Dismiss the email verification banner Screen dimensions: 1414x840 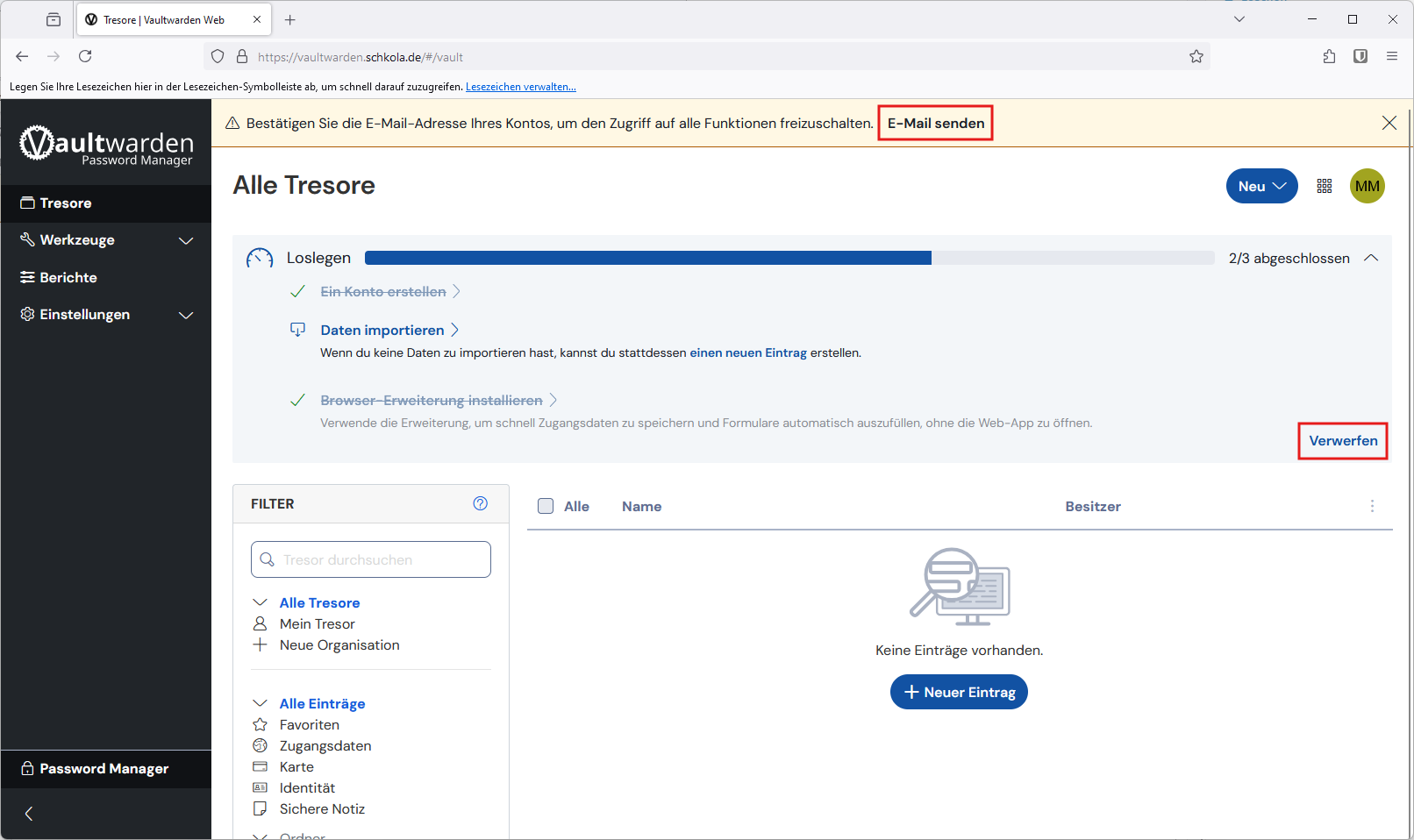(1389, 123)
